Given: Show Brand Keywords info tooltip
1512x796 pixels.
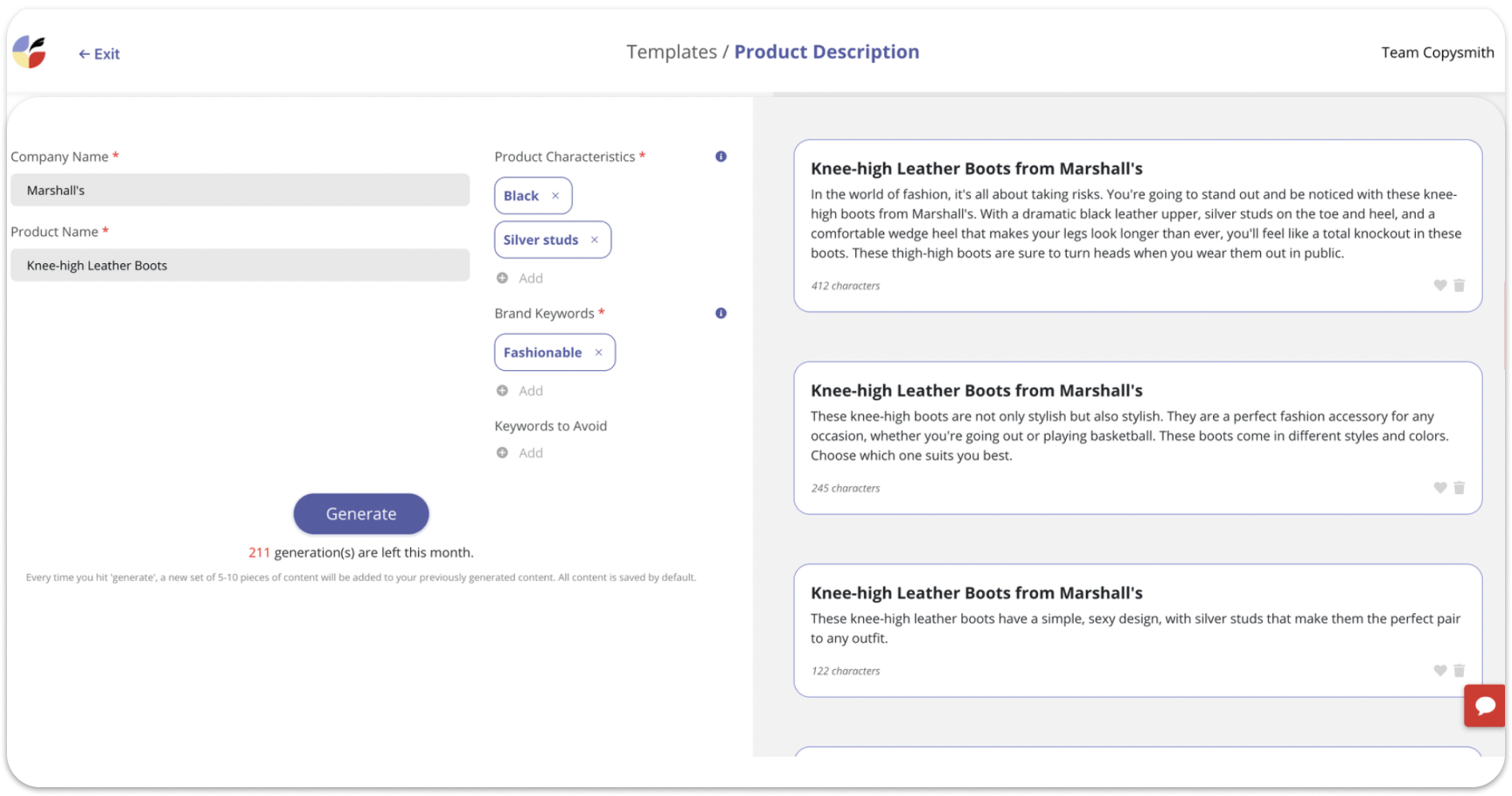Looking at the screenshot, I should (721, 313).
